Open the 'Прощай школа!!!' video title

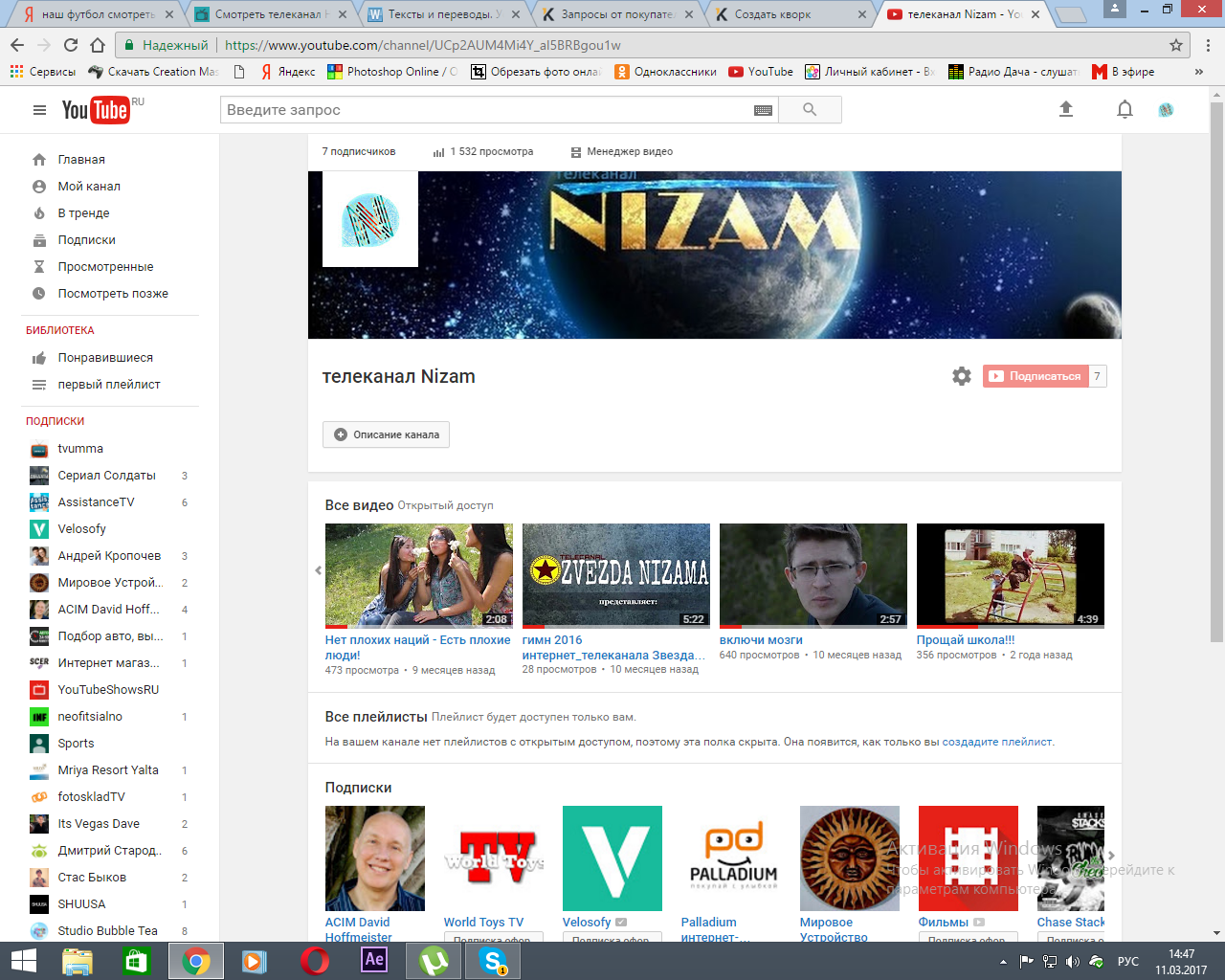coord(966,640)
